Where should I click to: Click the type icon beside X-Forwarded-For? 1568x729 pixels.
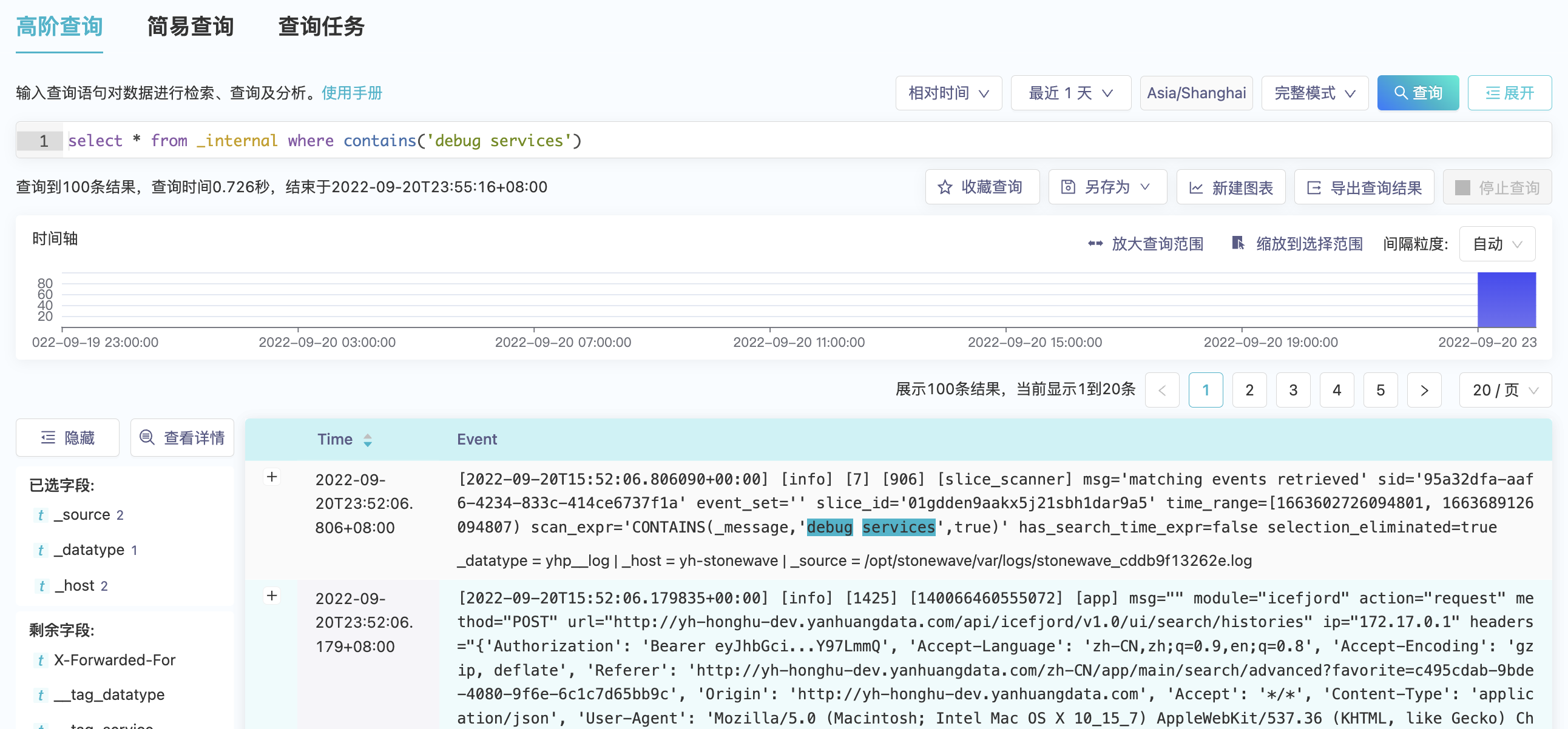pyautogui.click(x=41, y=661)
